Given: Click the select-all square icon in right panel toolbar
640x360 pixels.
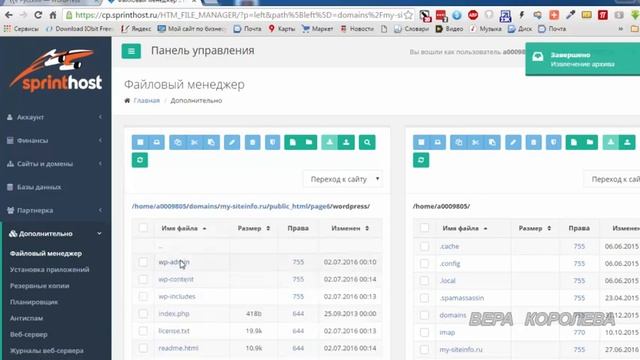Looking at the screenshot, I should coord(421,142).
